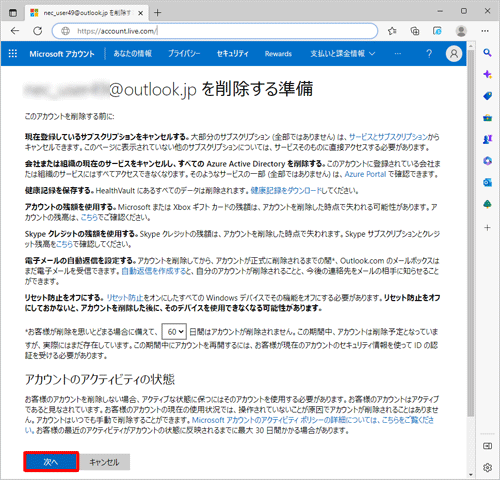Click こちら link for Skype credit
Screen dimensions: 500x480
click(x=64, y=244)
